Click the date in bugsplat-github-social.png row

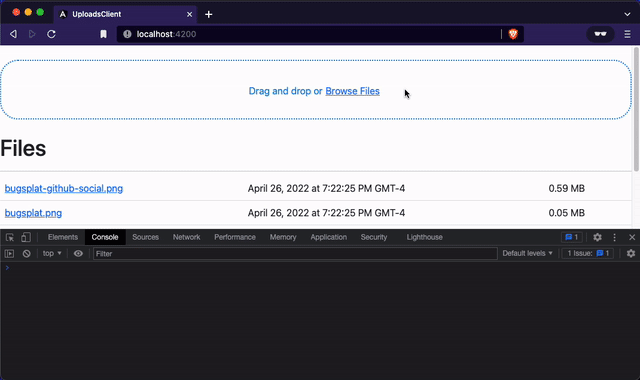pos(326,188)
